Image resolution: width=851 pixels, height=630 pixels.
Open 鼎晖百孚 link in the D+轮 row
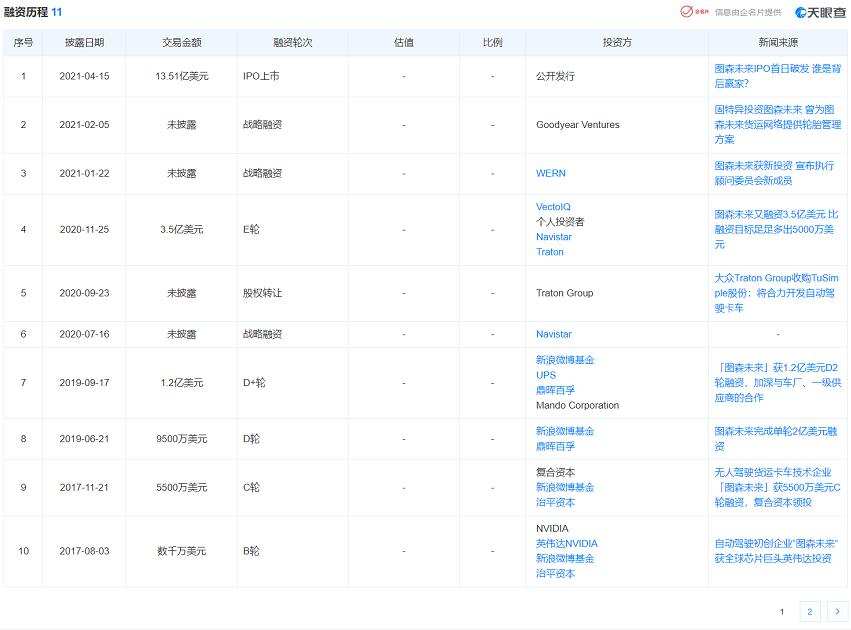(x=555, y=390)
